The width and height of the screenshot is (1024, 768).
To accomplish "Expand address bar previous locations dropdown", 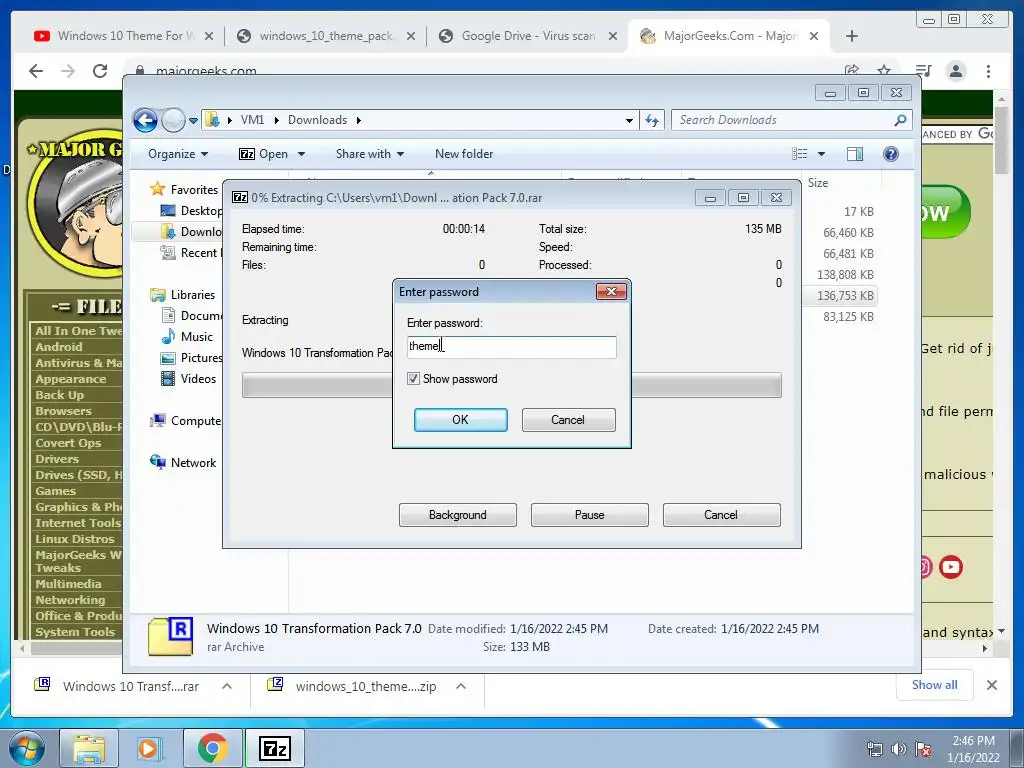I will click(629, 120).
